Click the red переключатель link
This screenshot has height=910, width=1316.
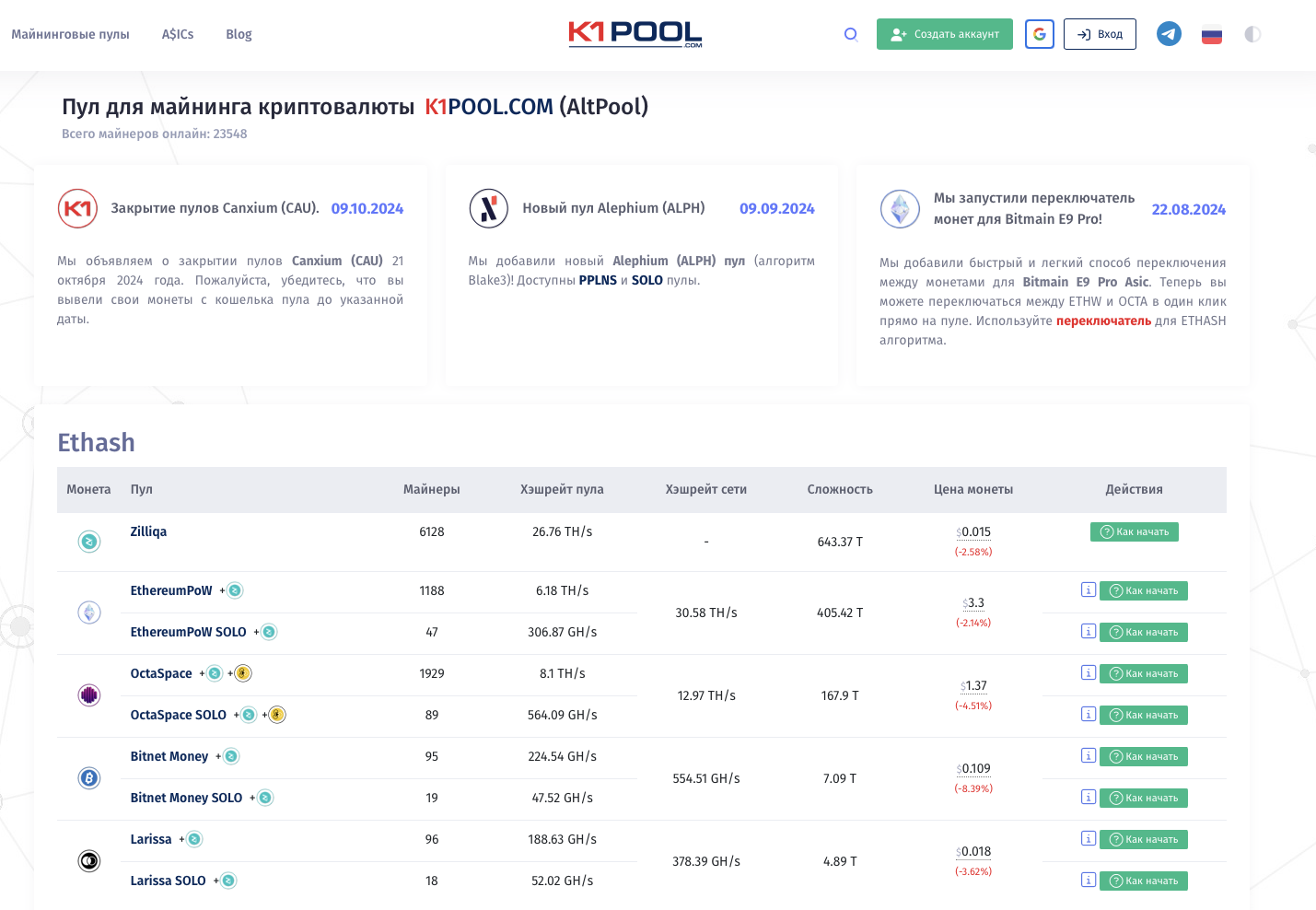click(1103, 321)
